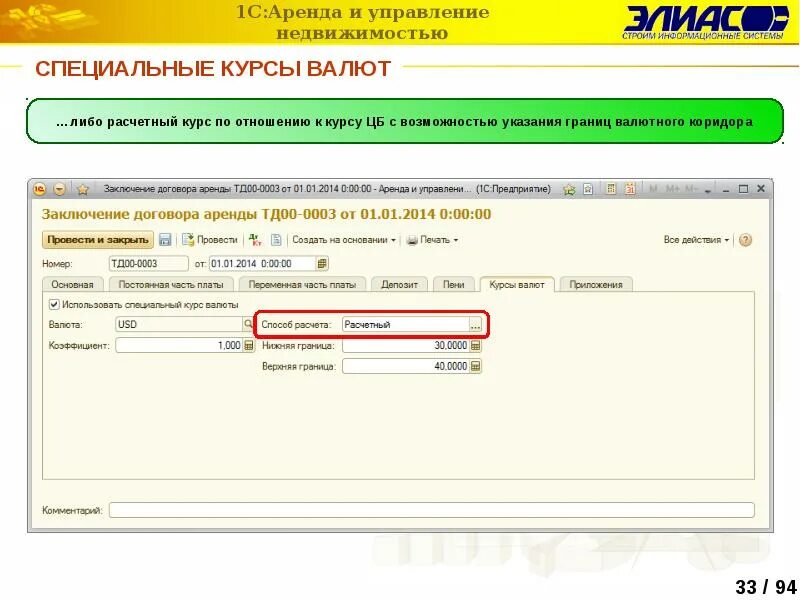Click the date field 01.01.2014 0:00:00
The image size is (800, 600).
point(263,263)
